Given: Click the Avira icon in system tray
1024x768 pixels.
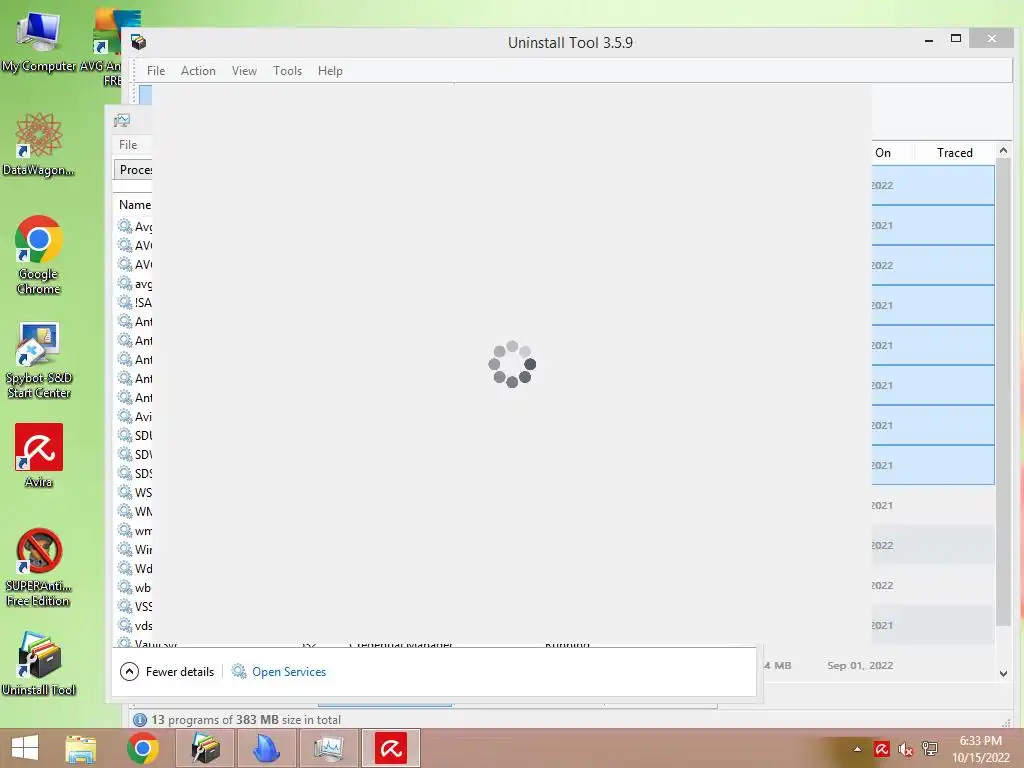Looking at the screenshot, I should click(882, 749).
